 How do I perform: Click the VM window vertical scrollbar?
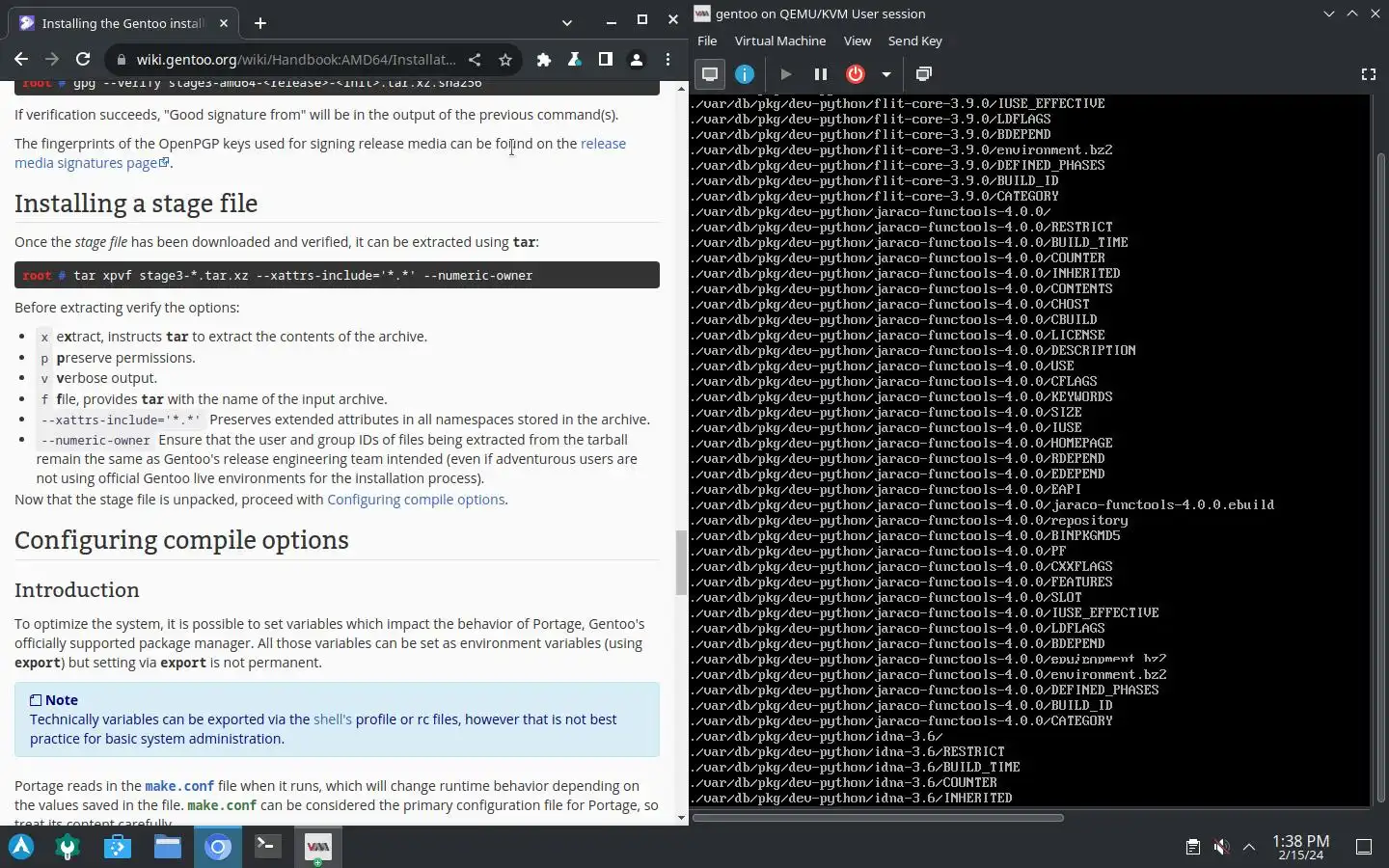point(1381,477)
